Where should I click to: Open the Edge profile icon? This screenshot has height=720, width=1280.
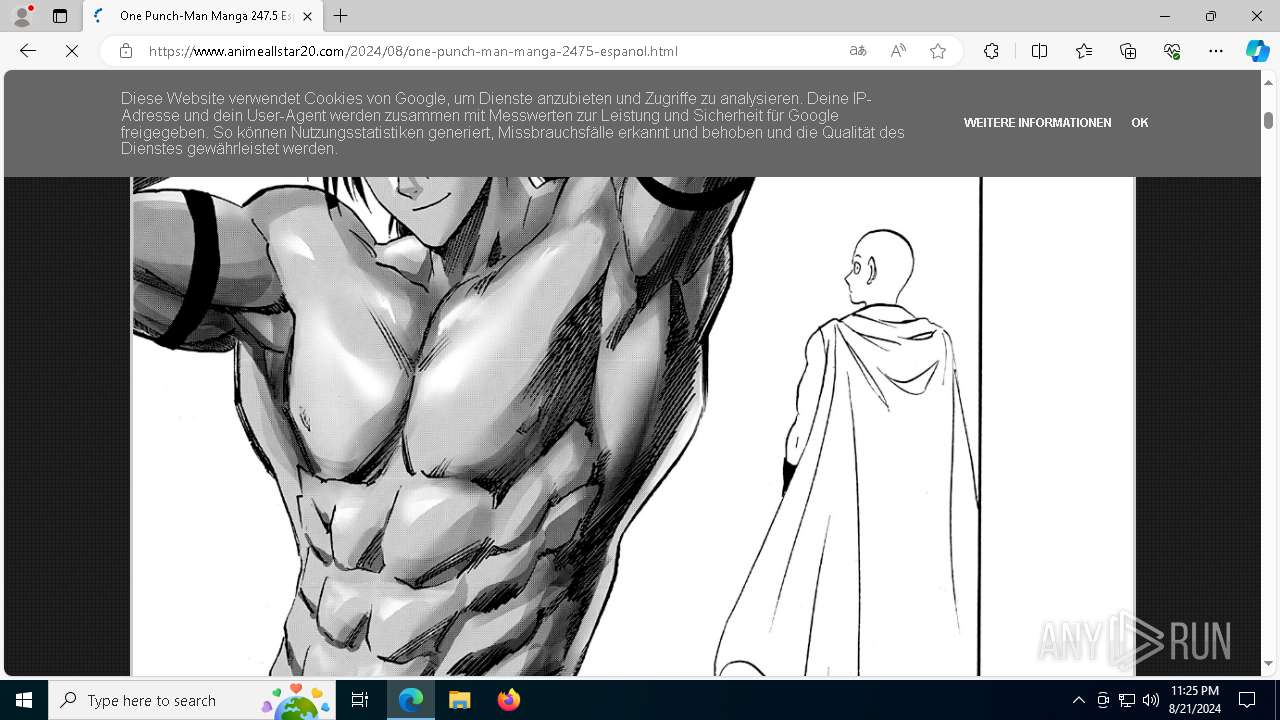(x=22, y=16)
